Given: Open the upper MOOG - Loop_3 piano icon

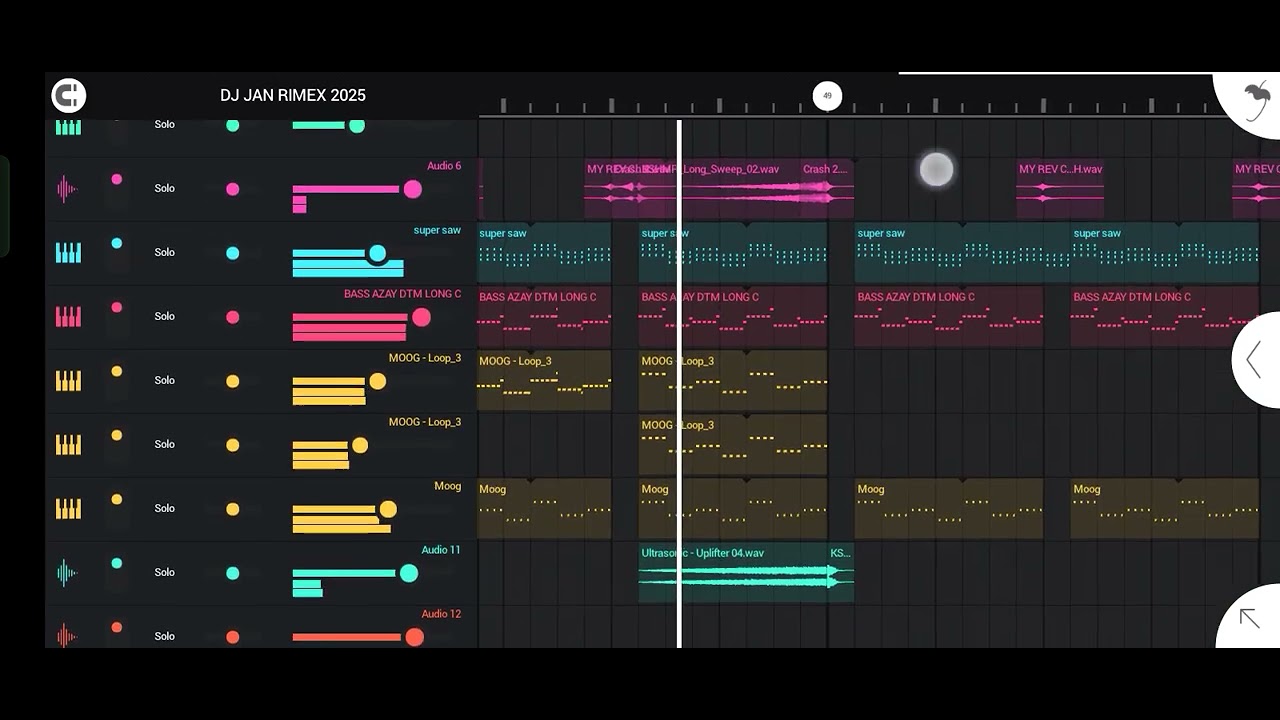Looking at the screenshot, I should tap(68, 380).
